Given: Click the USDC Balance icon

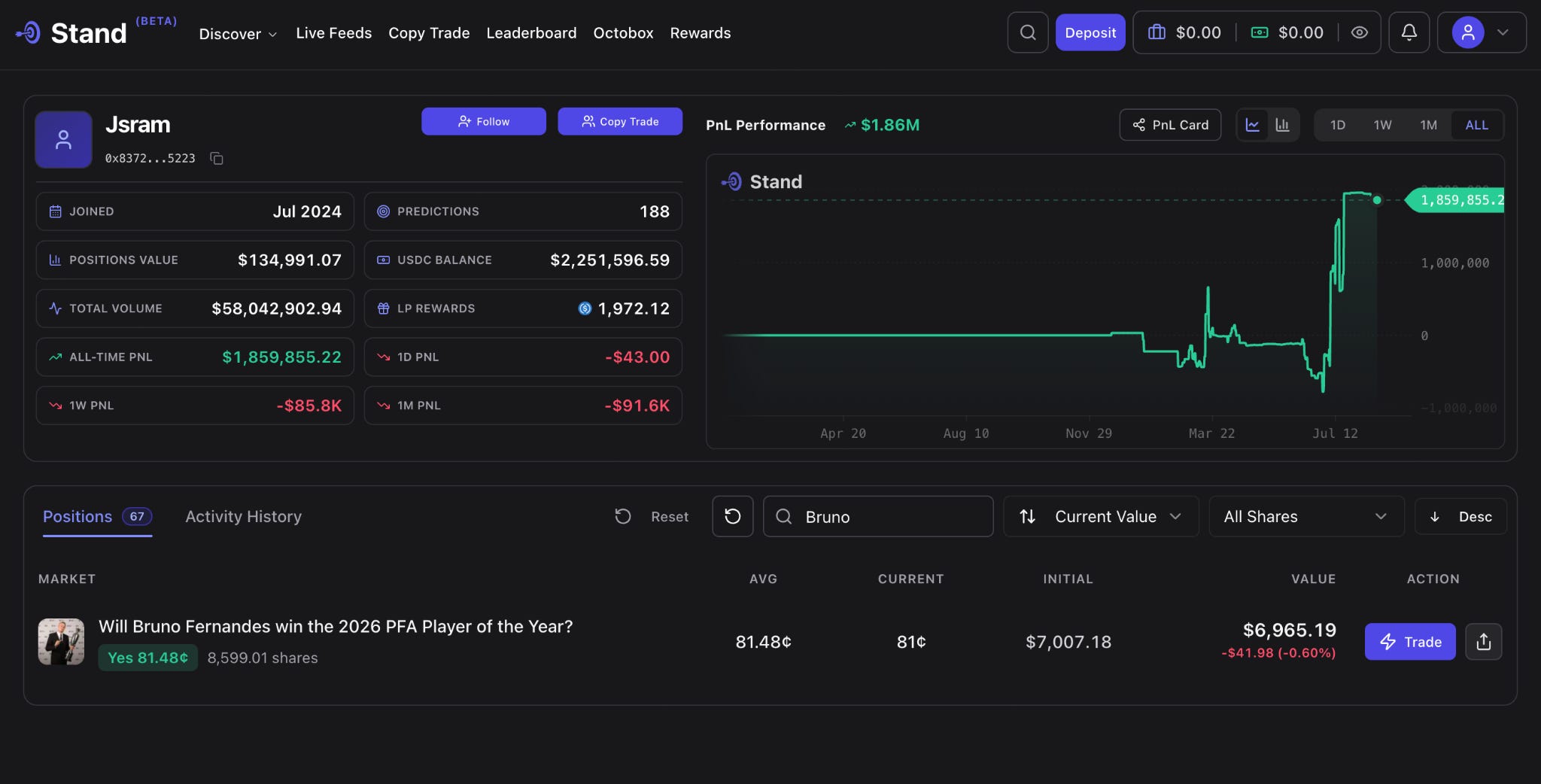Looking at the screenshot, I should [383, 260].
